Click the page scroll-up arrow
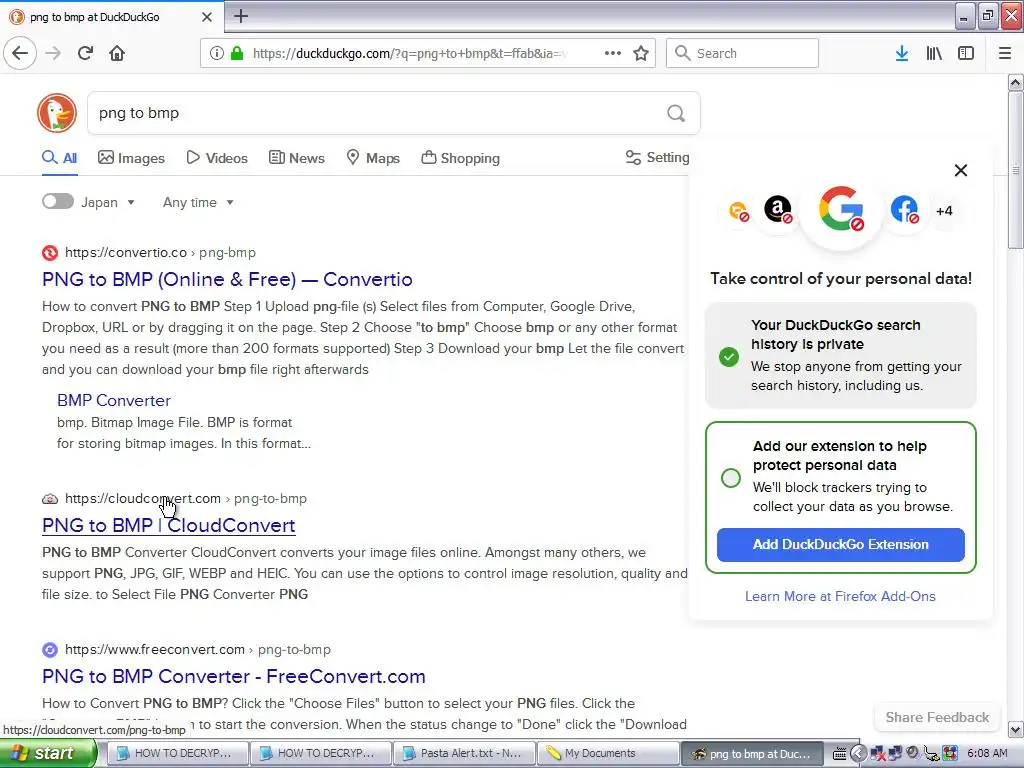Screen dimensions: 1024x768 (x=1015, y=82)
